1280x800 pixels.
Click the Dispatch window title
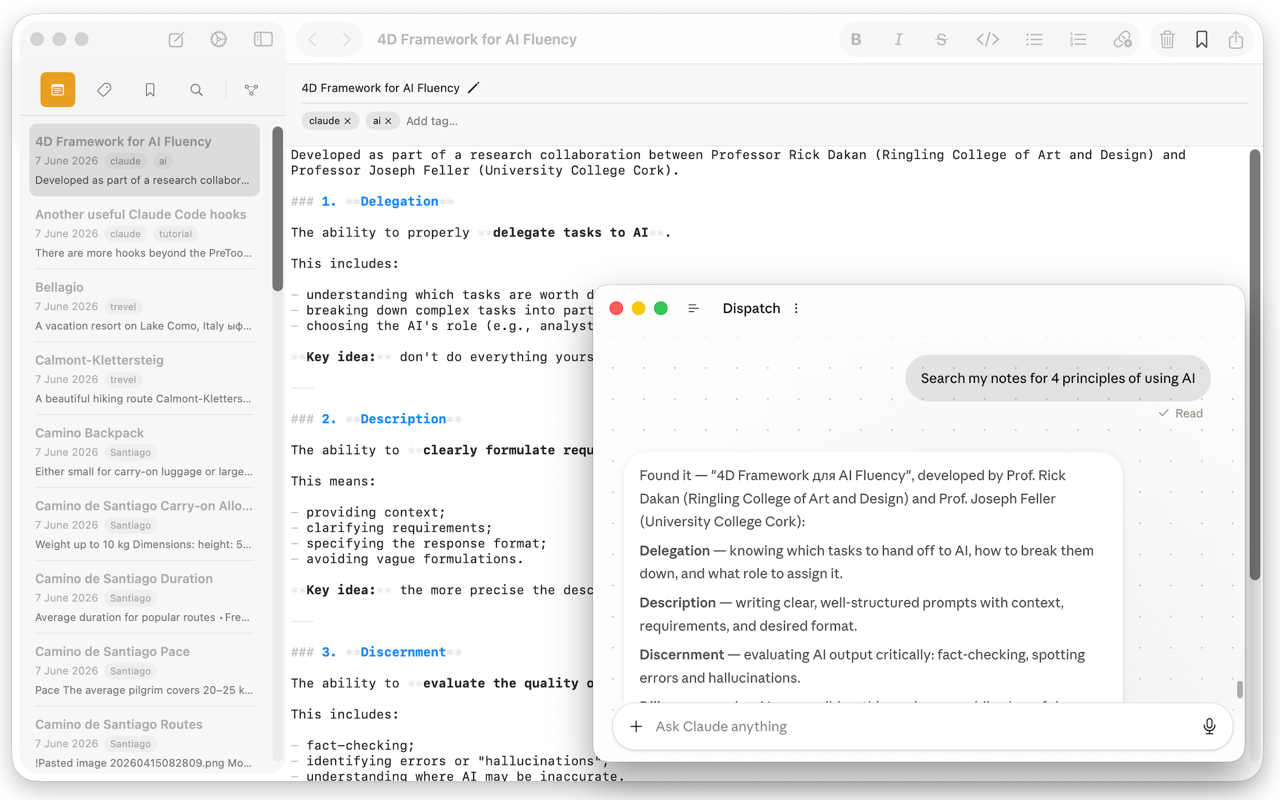click(751, 309)
